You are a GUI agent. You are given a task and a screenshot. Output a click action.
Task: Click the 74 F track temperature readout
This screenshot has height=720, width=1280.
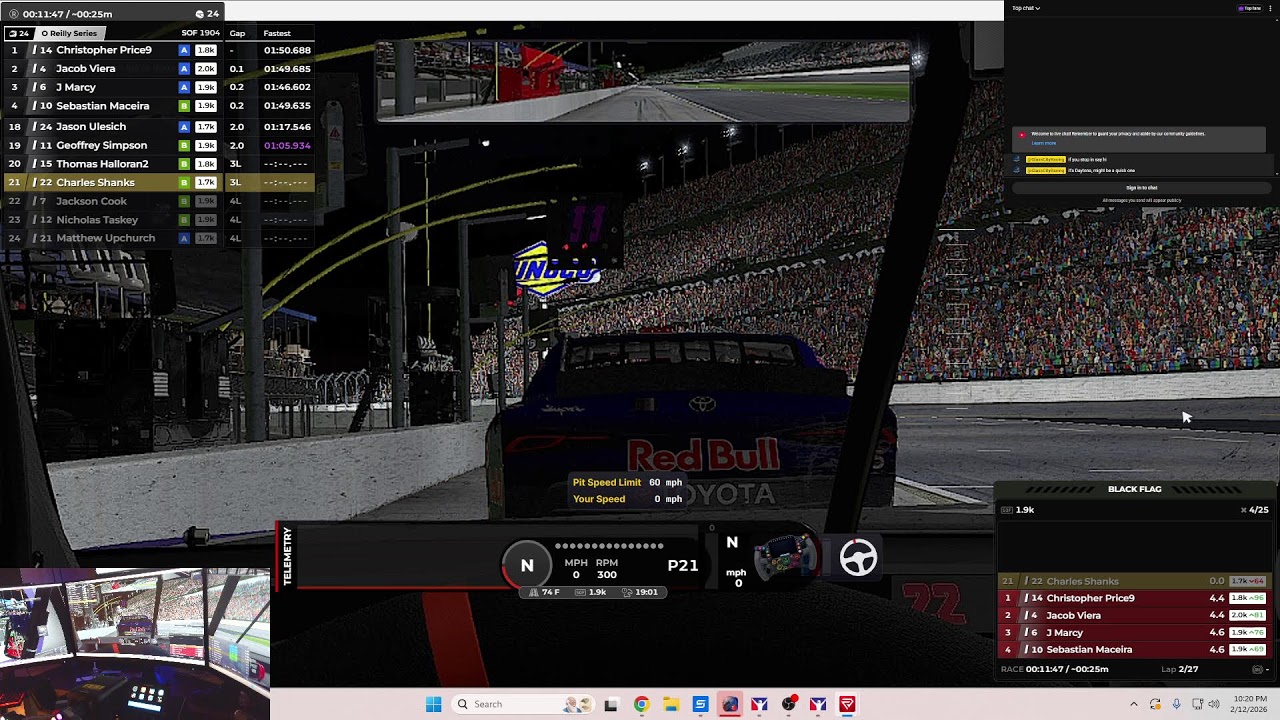click(546, 592)
